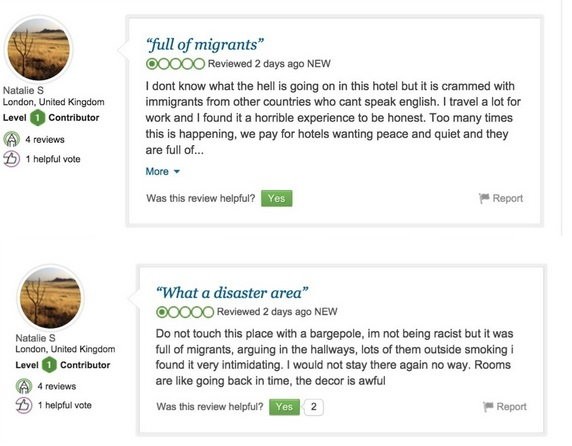Click the rating bubbles on "What a disaster area"
The height and width of the screenshot is (446, 572).
coord(185,312)
